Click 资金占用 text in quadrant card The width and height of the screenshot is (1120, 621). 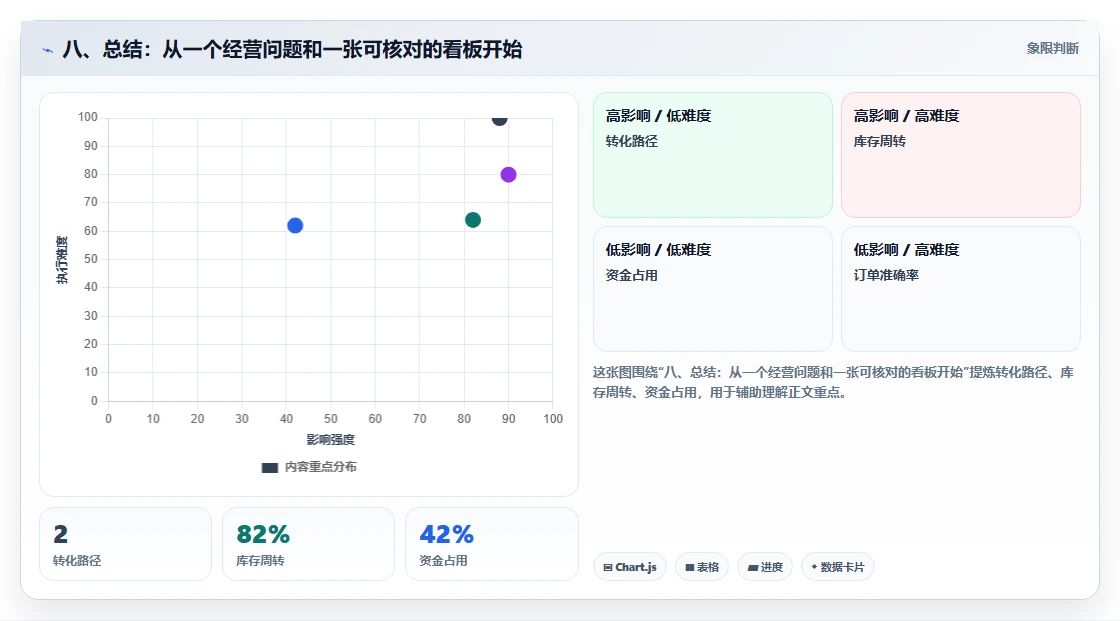pyautogui.click(x=631, y=275)
